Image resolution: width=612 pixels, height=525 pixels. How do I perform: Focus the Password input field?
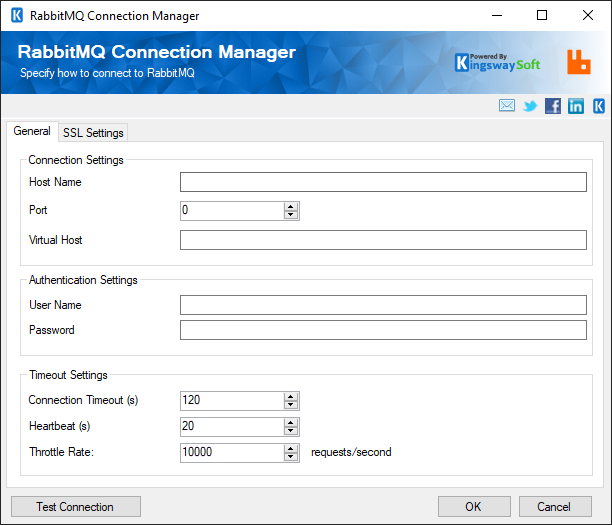(x=383, y=330)
